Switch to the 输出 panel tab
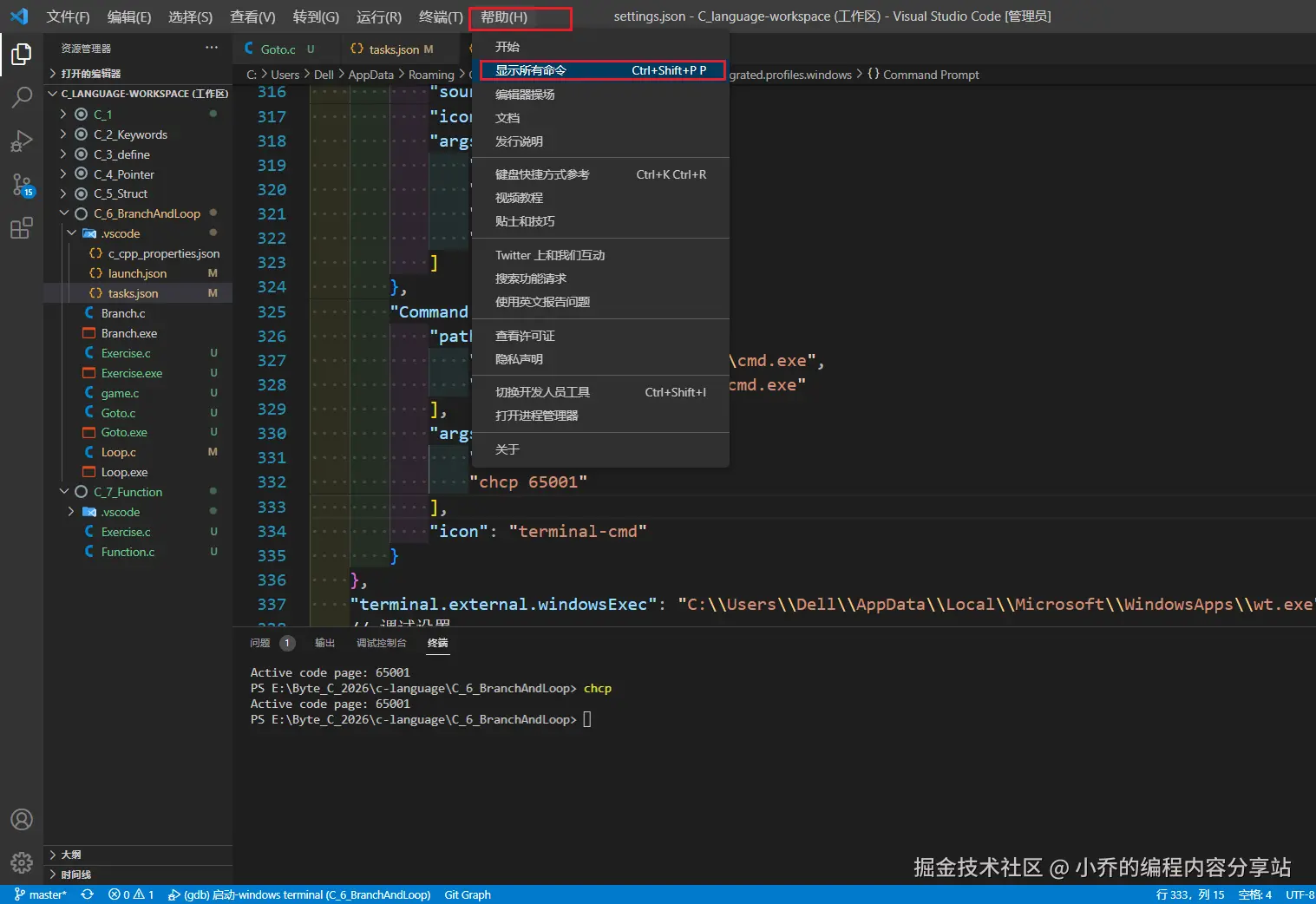This screenshot has width=1316, height=904. tap(324, 643)
